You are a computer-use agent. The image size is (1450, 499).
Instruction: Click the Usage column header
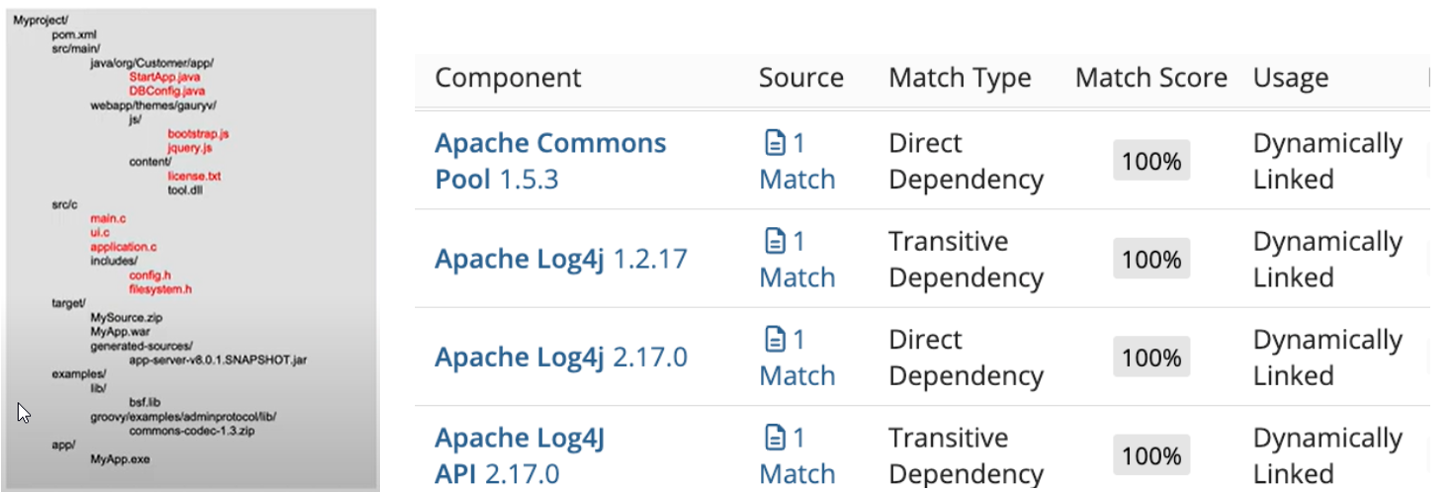tap(1290, 78)
